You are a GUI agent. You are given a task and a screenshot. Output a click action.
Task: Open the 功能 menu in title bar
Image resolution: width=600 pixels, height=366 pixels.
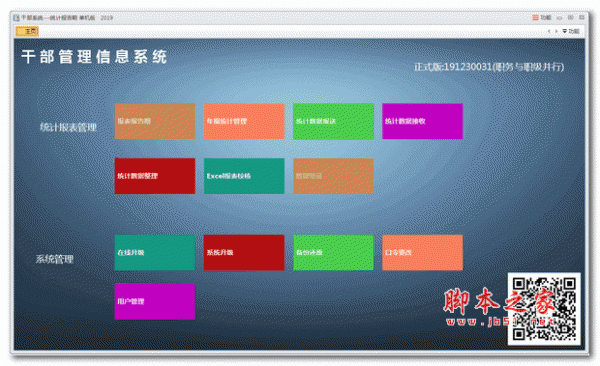(x=541, y=18)
